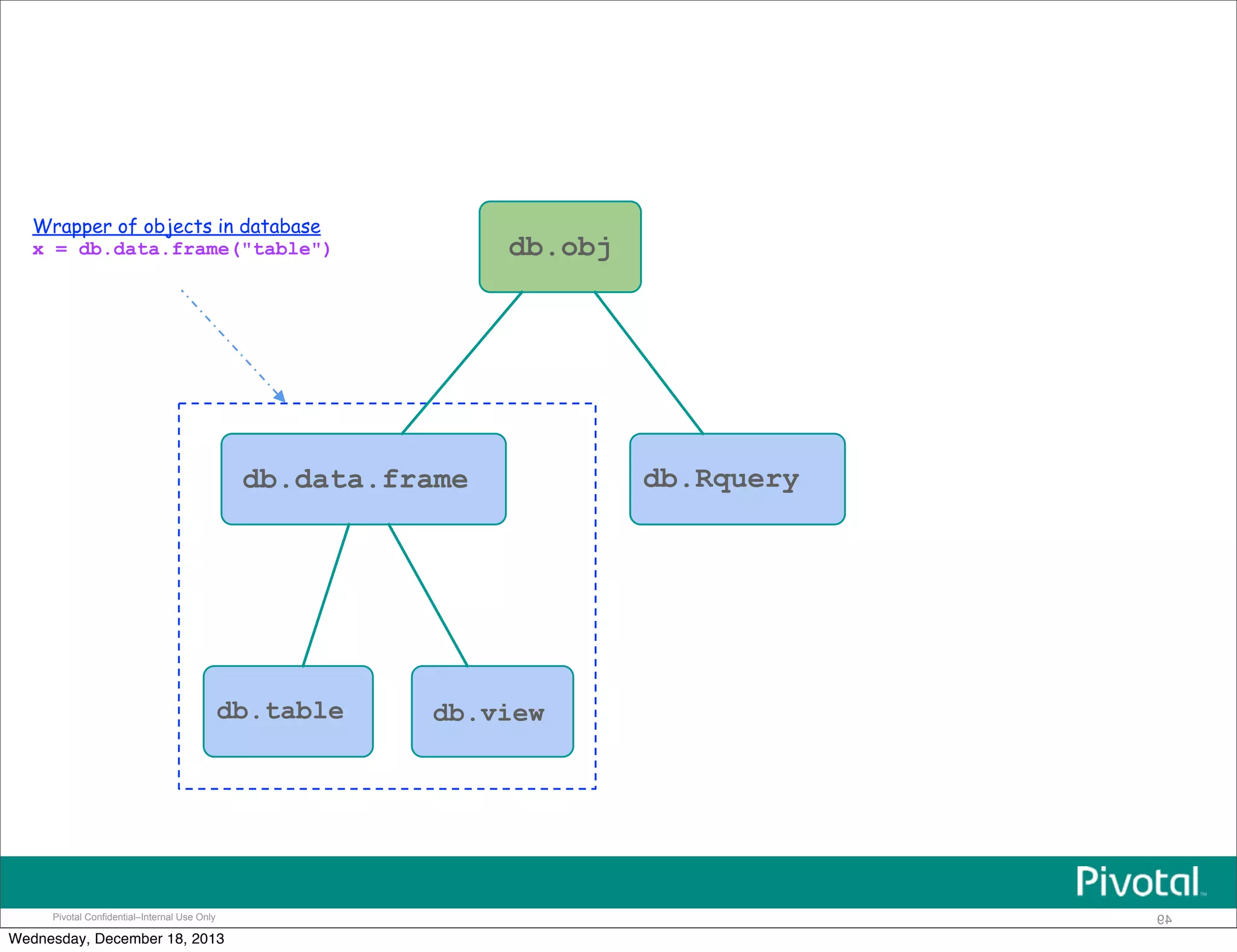Click the blue dashed arrow's arrowhead
Image resolution: width=1237 pixels, height=952 pixels.
tap(280, 396)
